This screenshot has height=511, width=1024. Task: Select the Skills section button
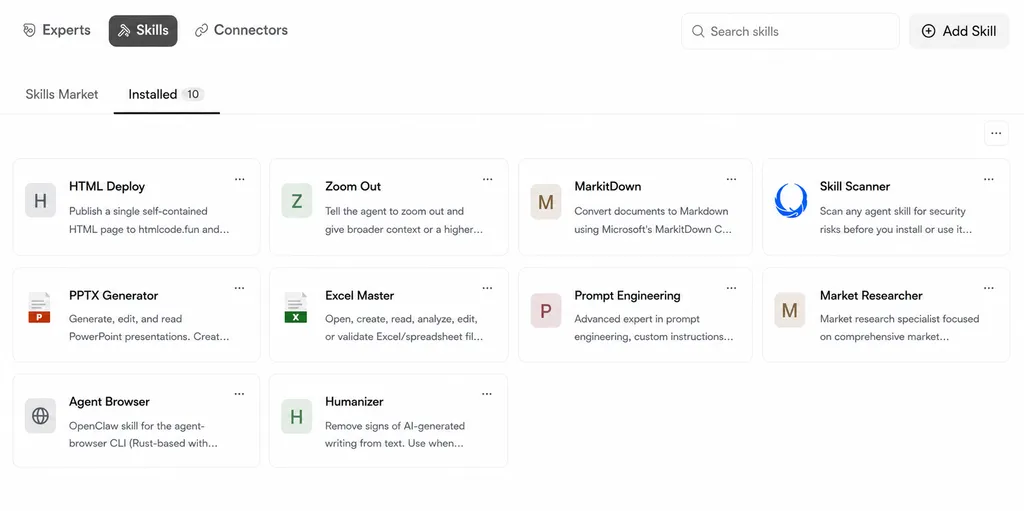[143, 30]
